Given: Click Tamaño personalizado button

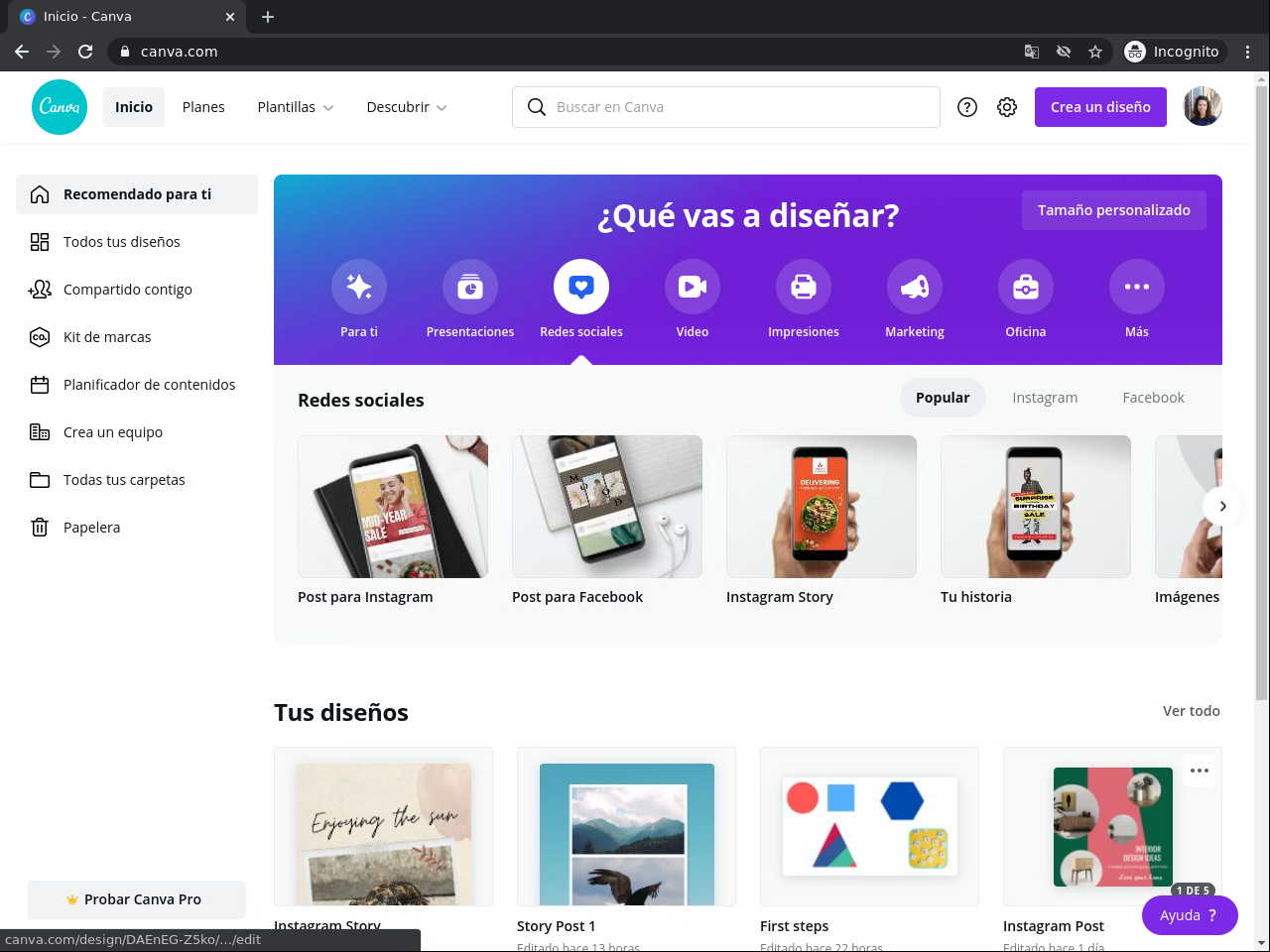Looking at the screenshot, I should 1114,210.
